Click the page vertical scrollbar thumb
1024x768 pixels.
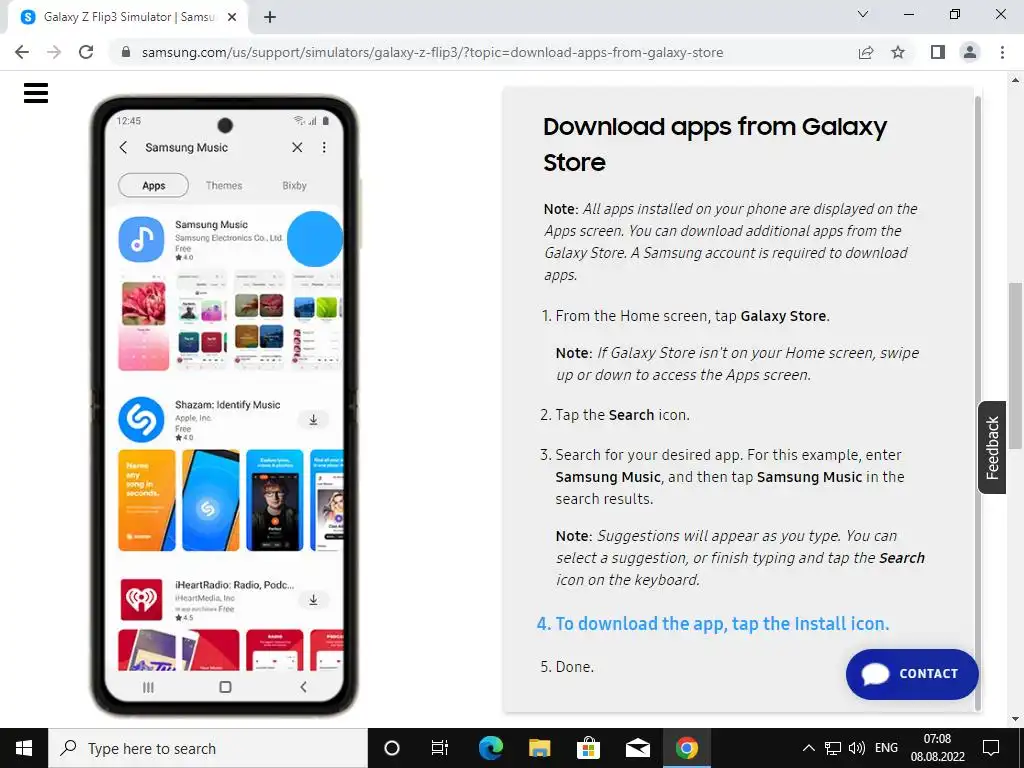(x=1016, y=366)
